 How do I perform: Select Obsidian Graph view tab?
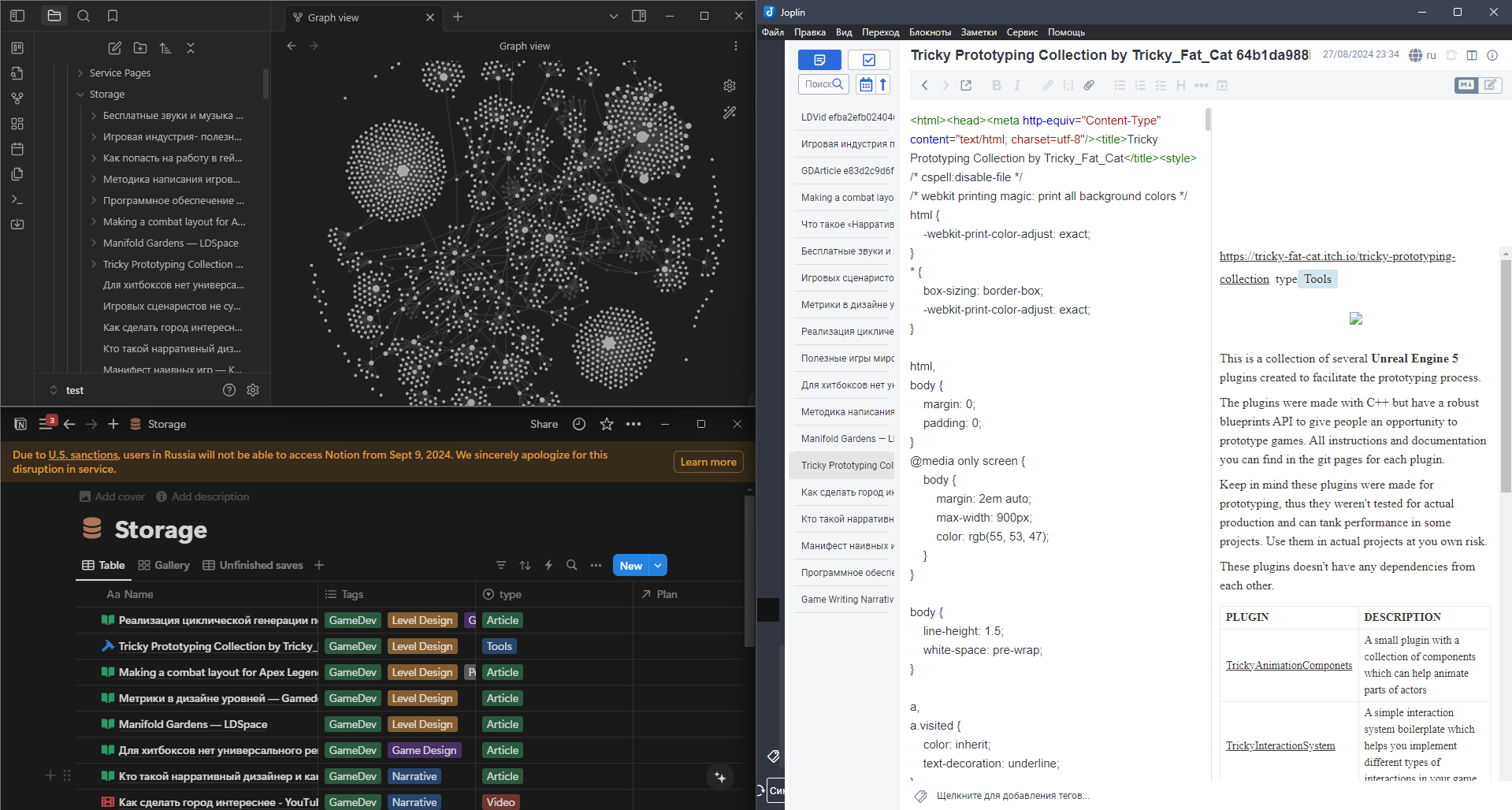[x=362, y=17]
